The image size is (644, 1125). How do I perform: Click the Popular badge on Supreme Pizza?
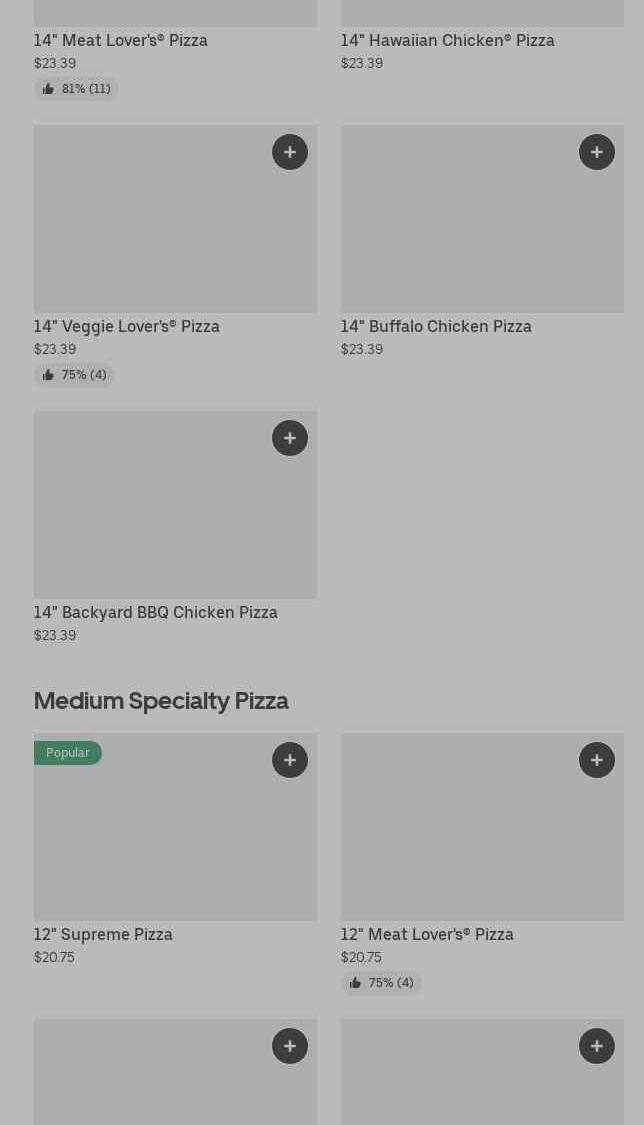coord(67,753)
